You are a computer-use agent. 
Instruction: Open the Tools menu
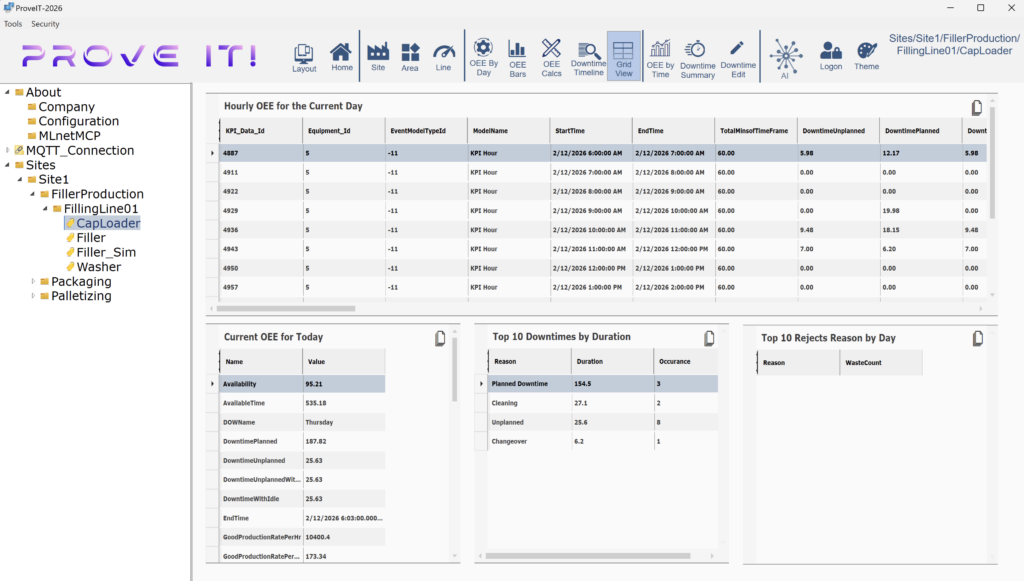pyautogui.click(x=12, y=23)
